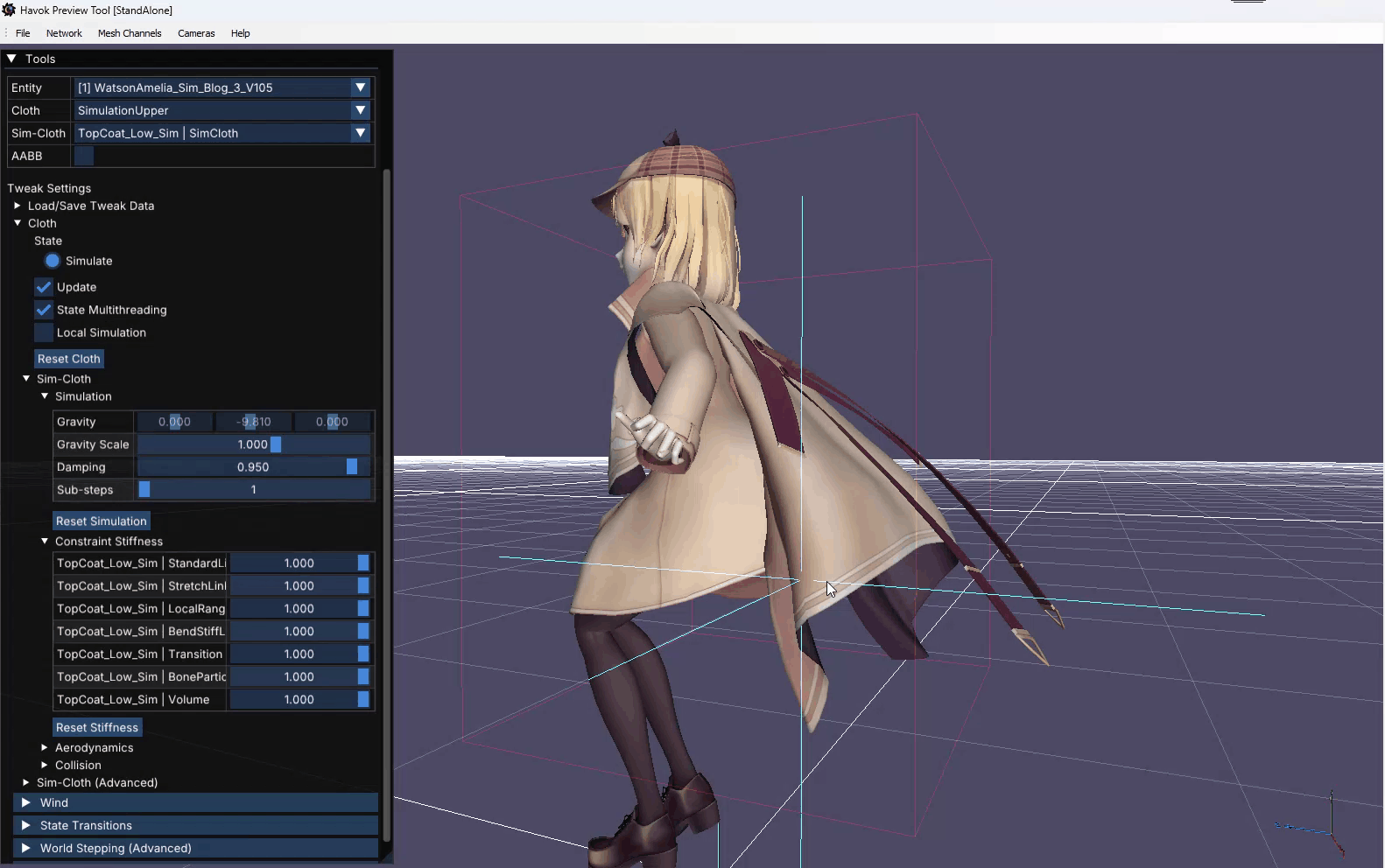Click the Gravity X value field
1385x868 pixels.
[x=174, y=422]
